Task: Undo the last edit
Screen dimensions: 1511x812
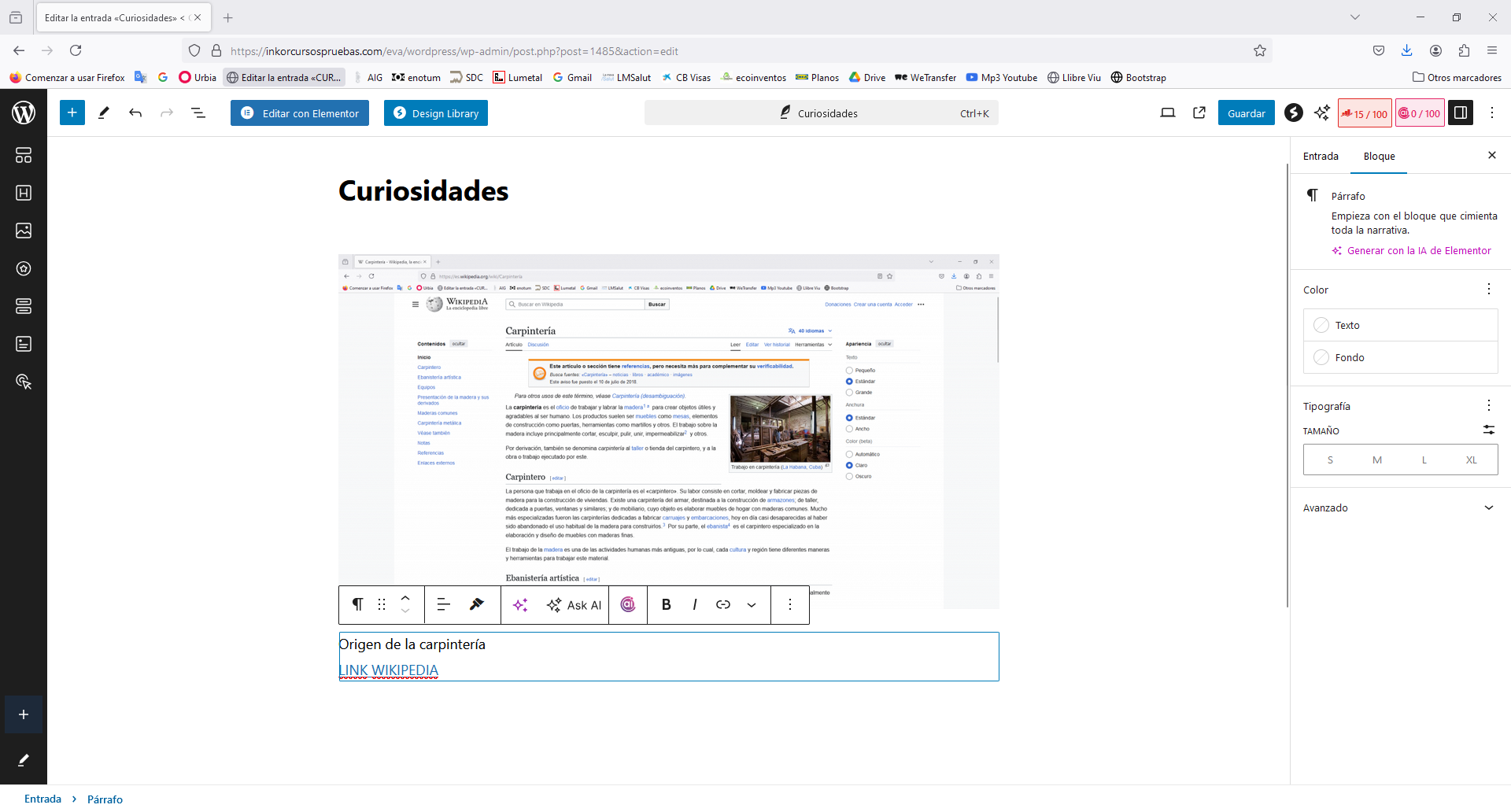Action: pyautogui.click(x=135, y=113)
